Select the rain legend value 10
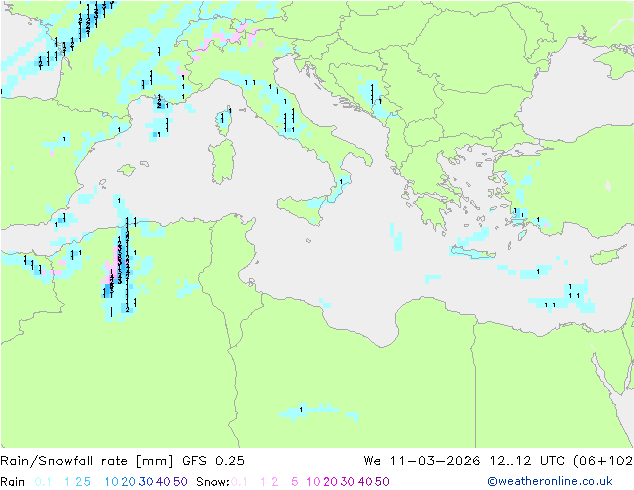 coord(112,482)
